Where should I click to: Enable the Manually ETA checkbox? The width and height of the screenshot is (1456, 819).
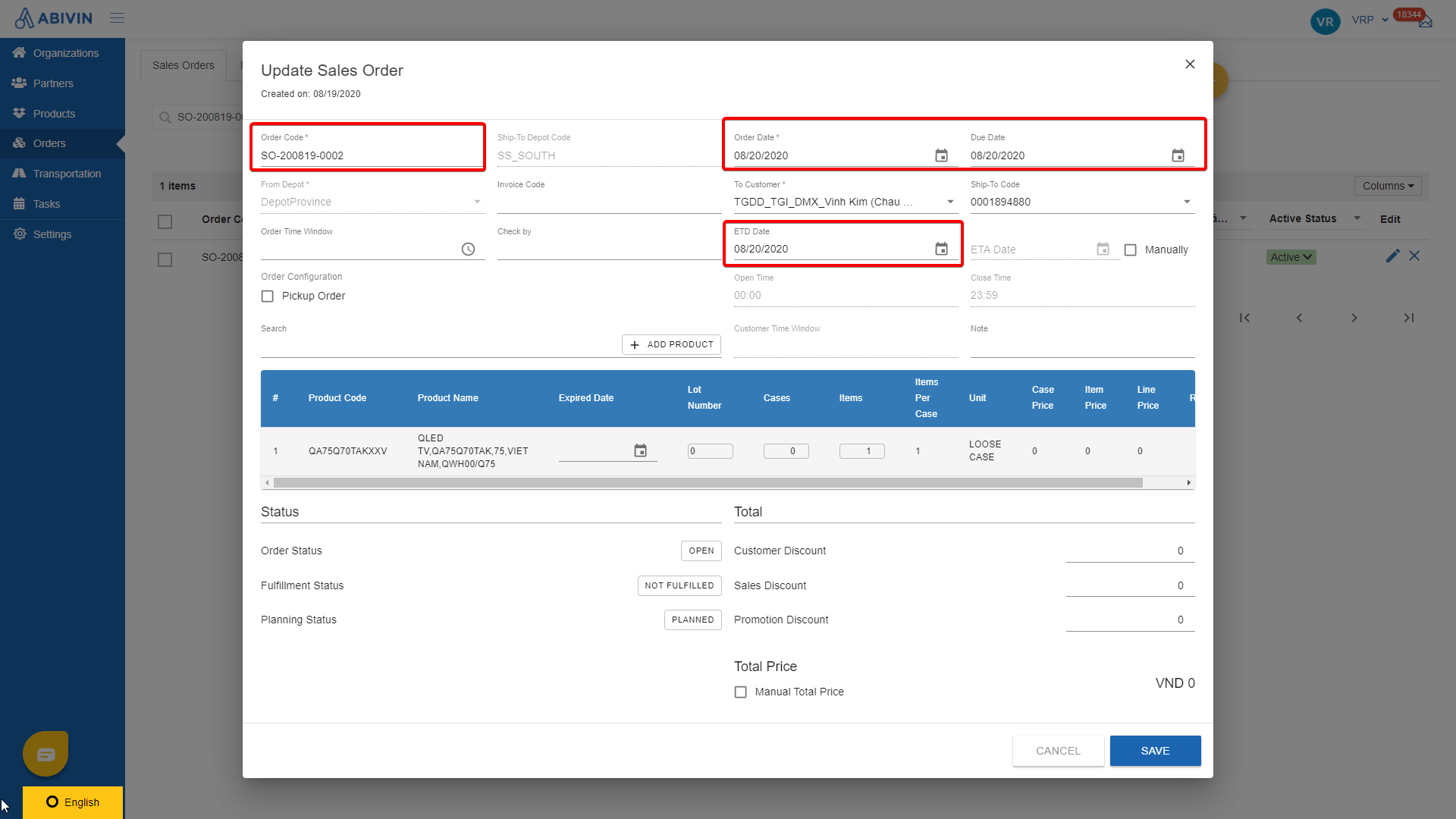(1130, 249)
